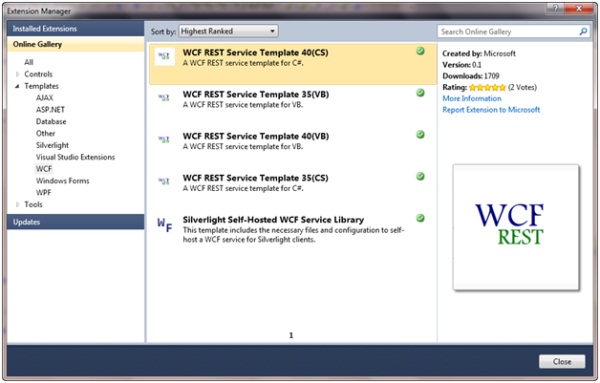This screenshot has height=383, width=600.
Task: Click the Silverlight Self-Hosted WCF Library icon
Action: click(165, 224)
